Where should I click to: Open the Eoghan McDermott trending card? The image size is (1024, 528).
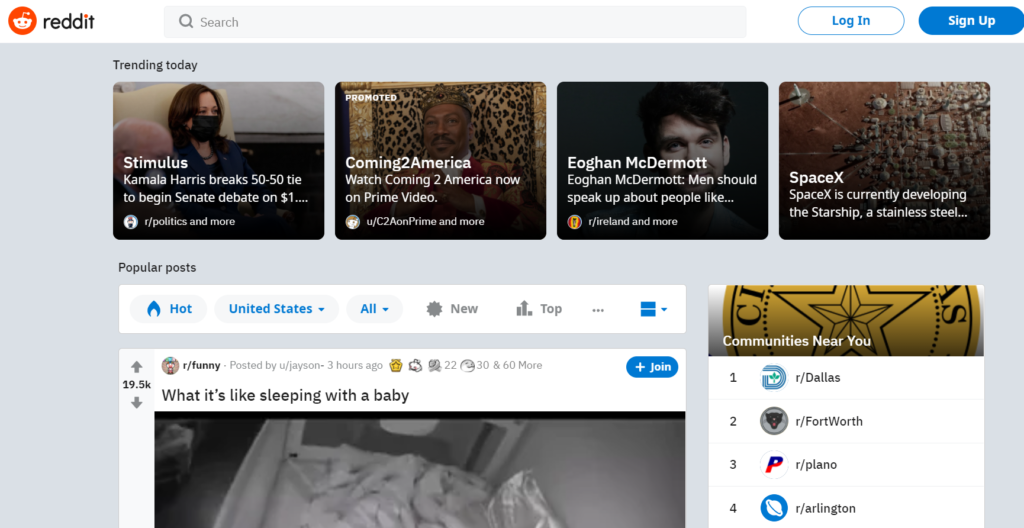(x=663, y=161)
